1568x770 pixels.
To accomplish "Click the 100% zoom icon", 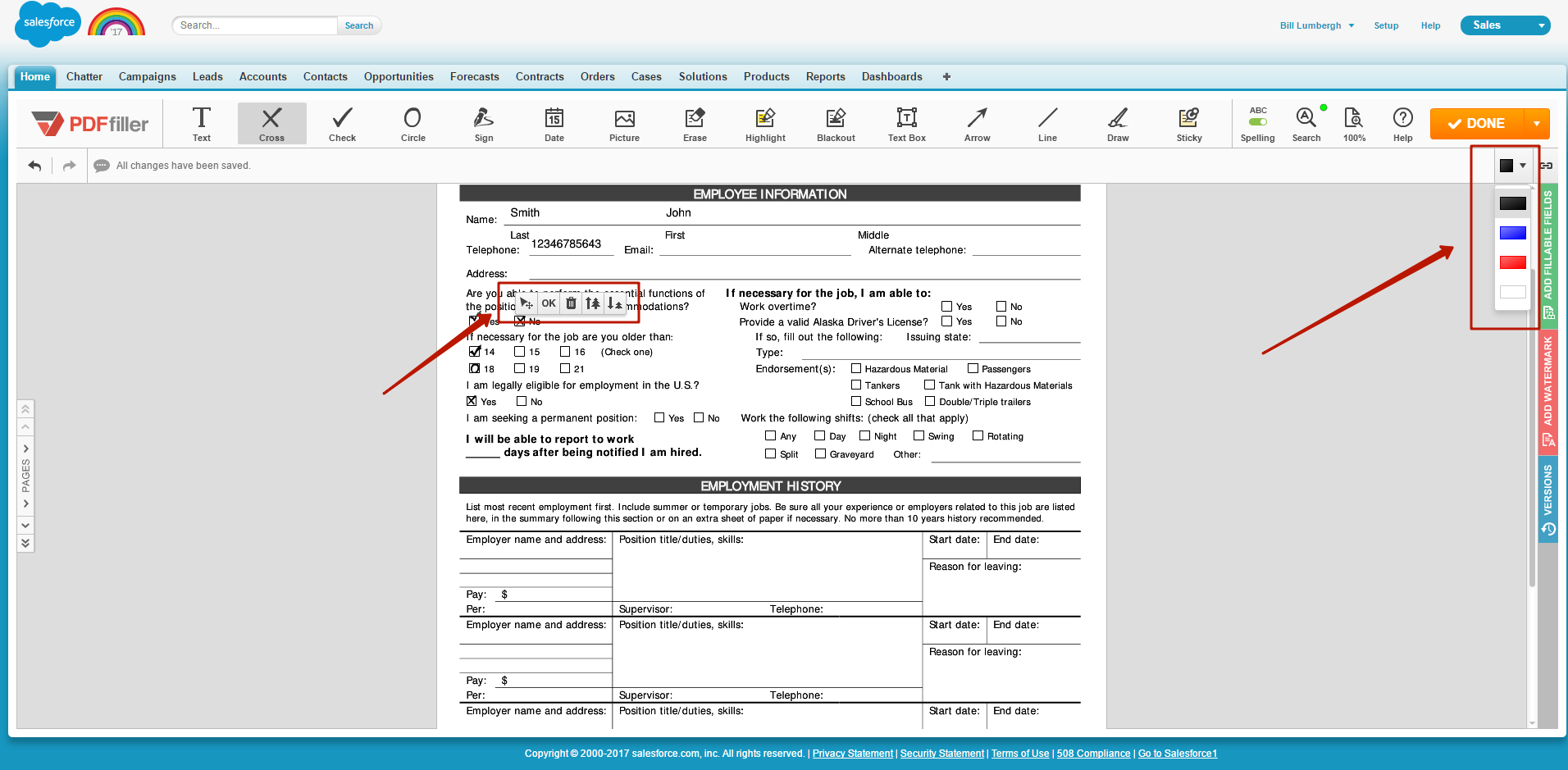I will 1354,124.
